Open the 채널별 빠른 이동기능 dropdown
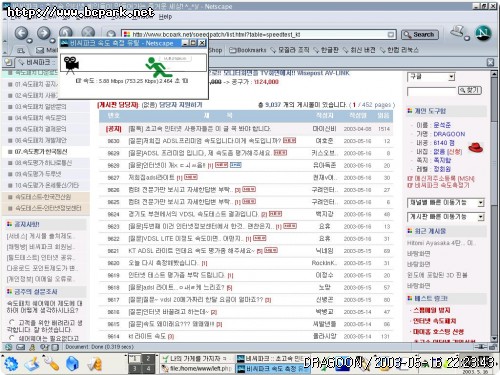Image resolution: width=500 pixels, height=375 pixels. coord(446,202)
